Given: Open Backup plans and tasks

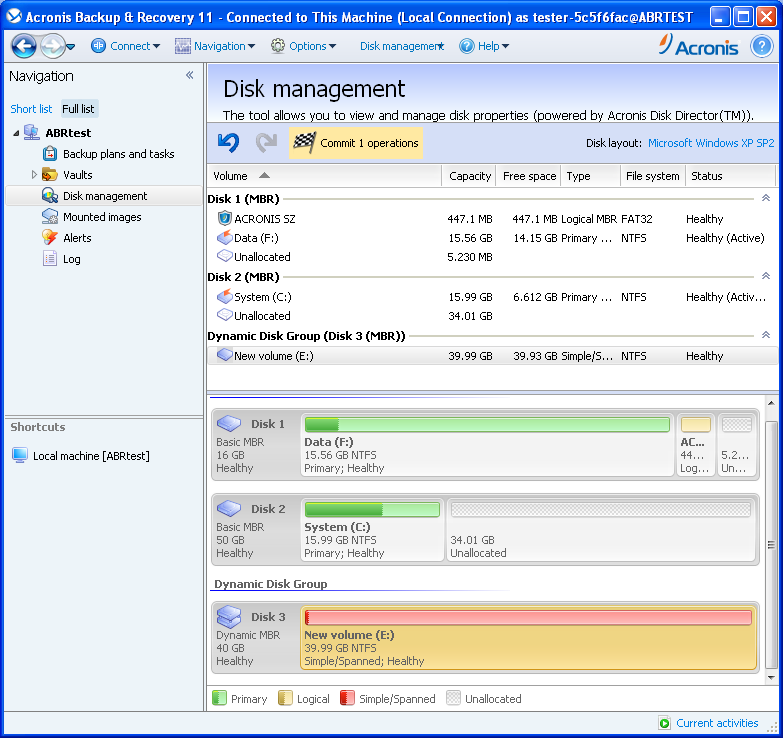Looking at the screenshot, I should tap(118, 154).
